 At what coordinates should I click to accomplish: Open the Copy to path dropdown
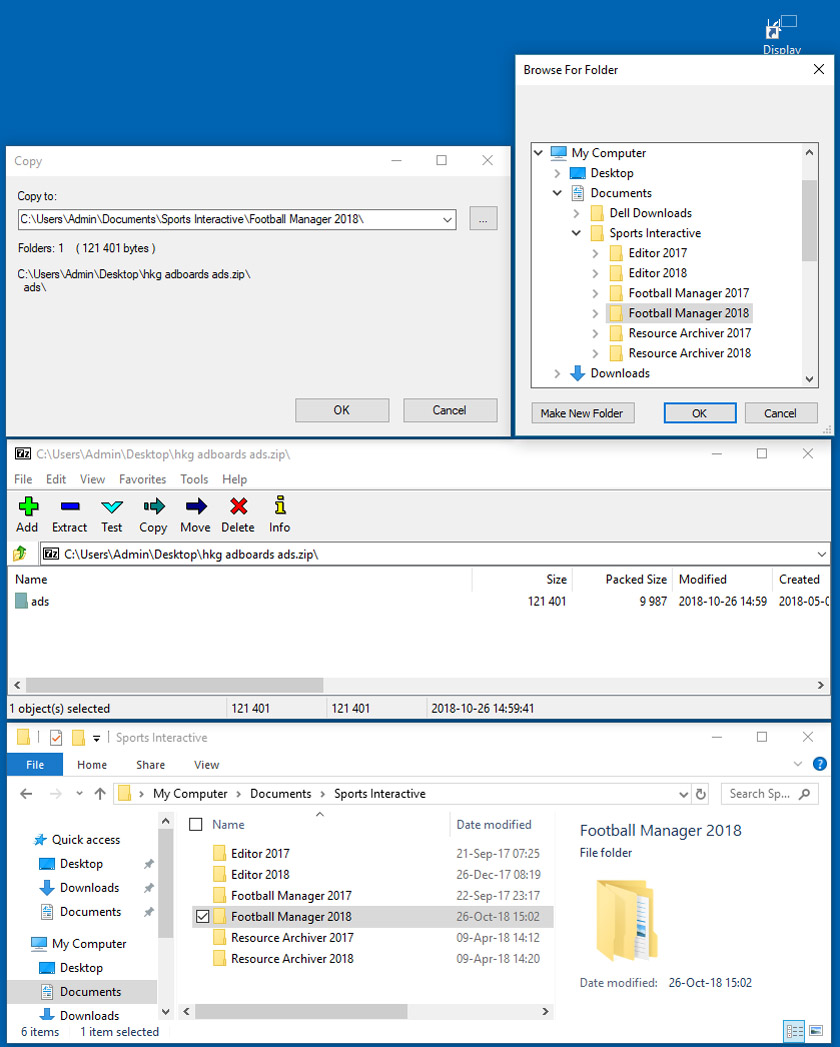(x=447, y=219)
